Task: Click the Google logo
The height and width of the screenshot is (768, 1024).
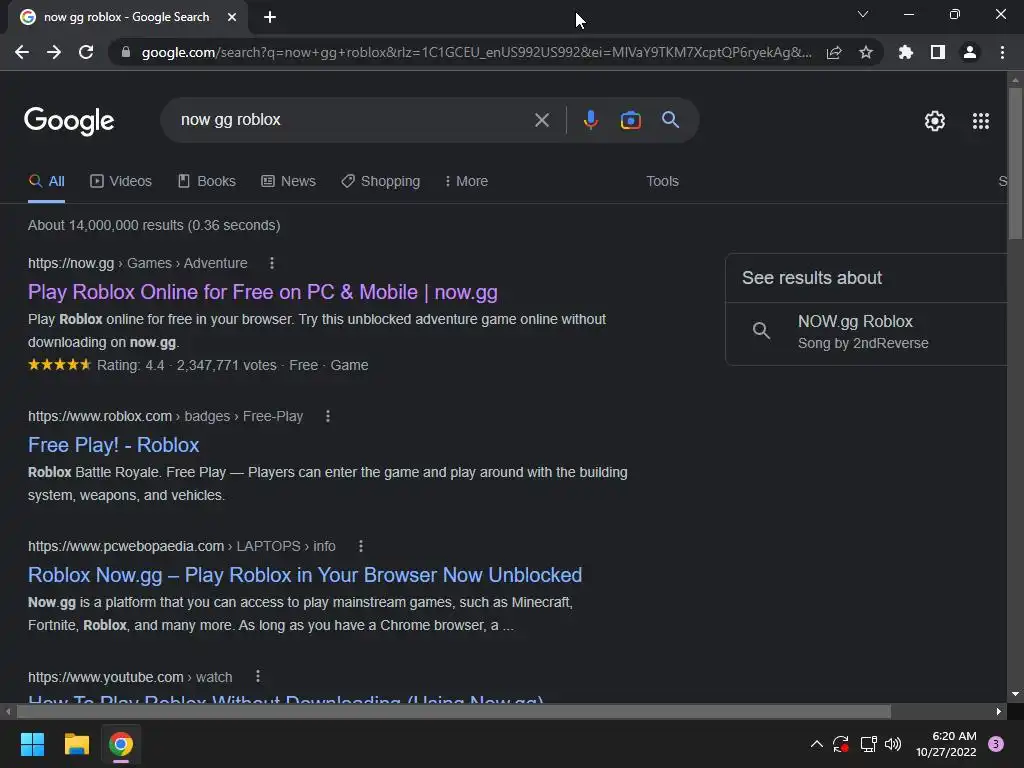Action: click(x=69, y=121)
